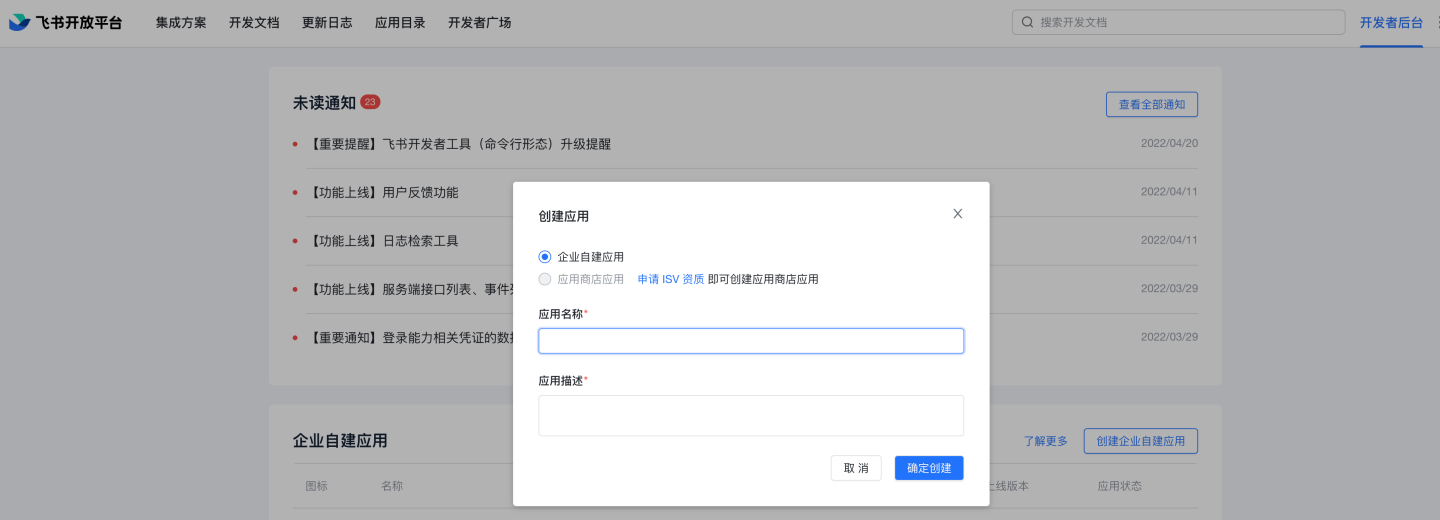The image size is (1440, 520).
Task: Focus the 搜索开发文档 search box
Action: point(1185,22)
